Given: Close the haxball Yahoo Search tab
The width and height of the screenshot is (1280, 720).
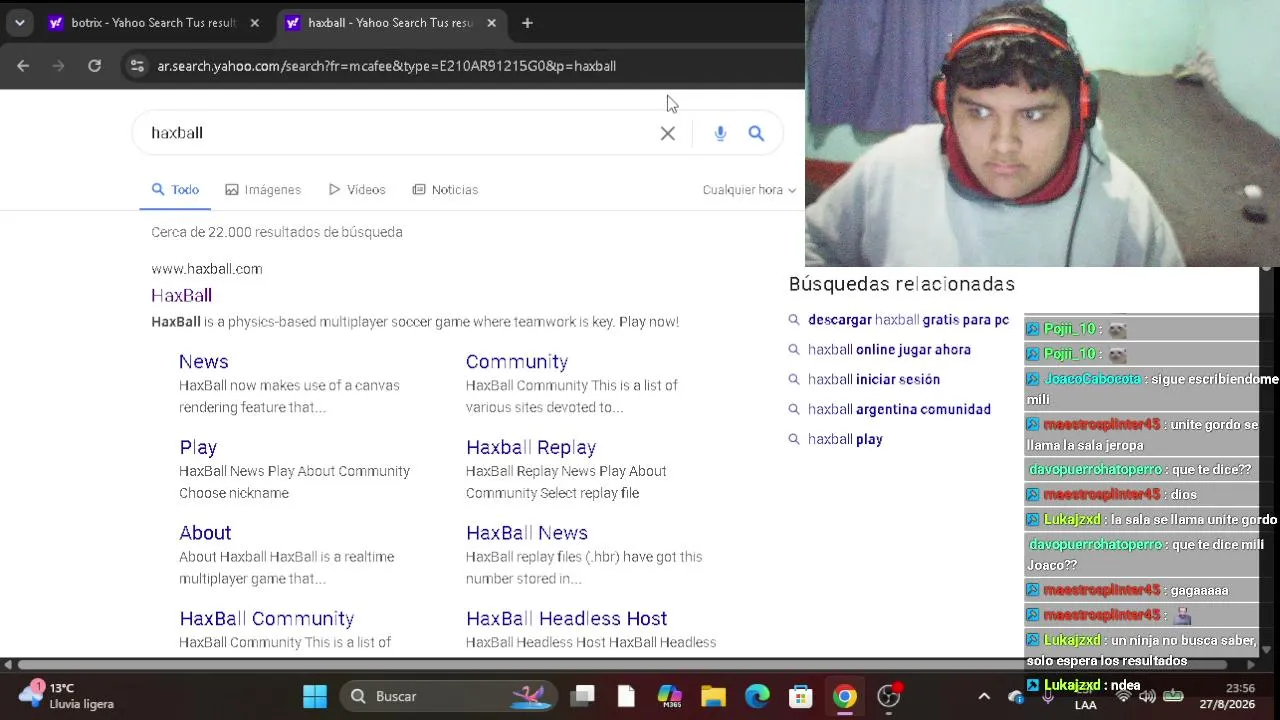Looking at the screenshot, I should (x=491, y=23).
